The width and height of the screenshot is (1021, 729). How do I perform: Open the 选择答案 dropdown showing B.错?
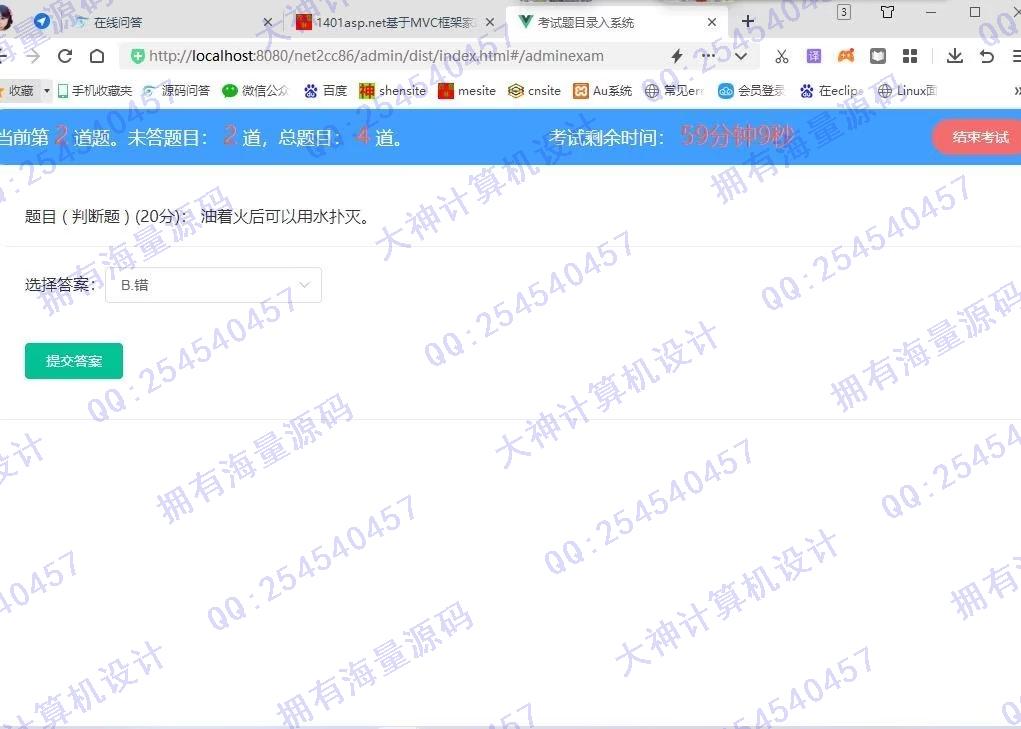pos(213,285)
